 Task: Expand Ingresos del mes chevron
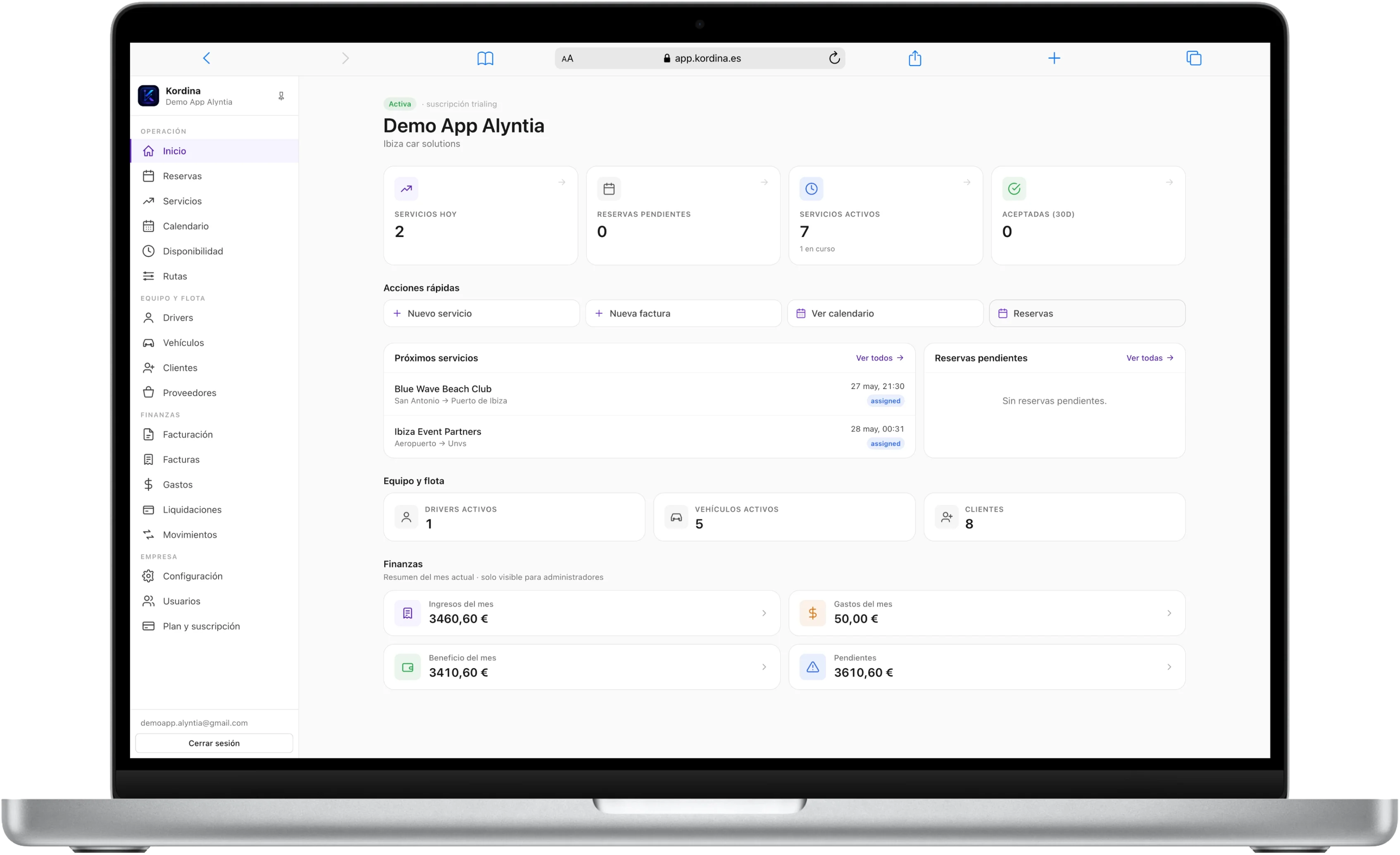click(764, 613)
